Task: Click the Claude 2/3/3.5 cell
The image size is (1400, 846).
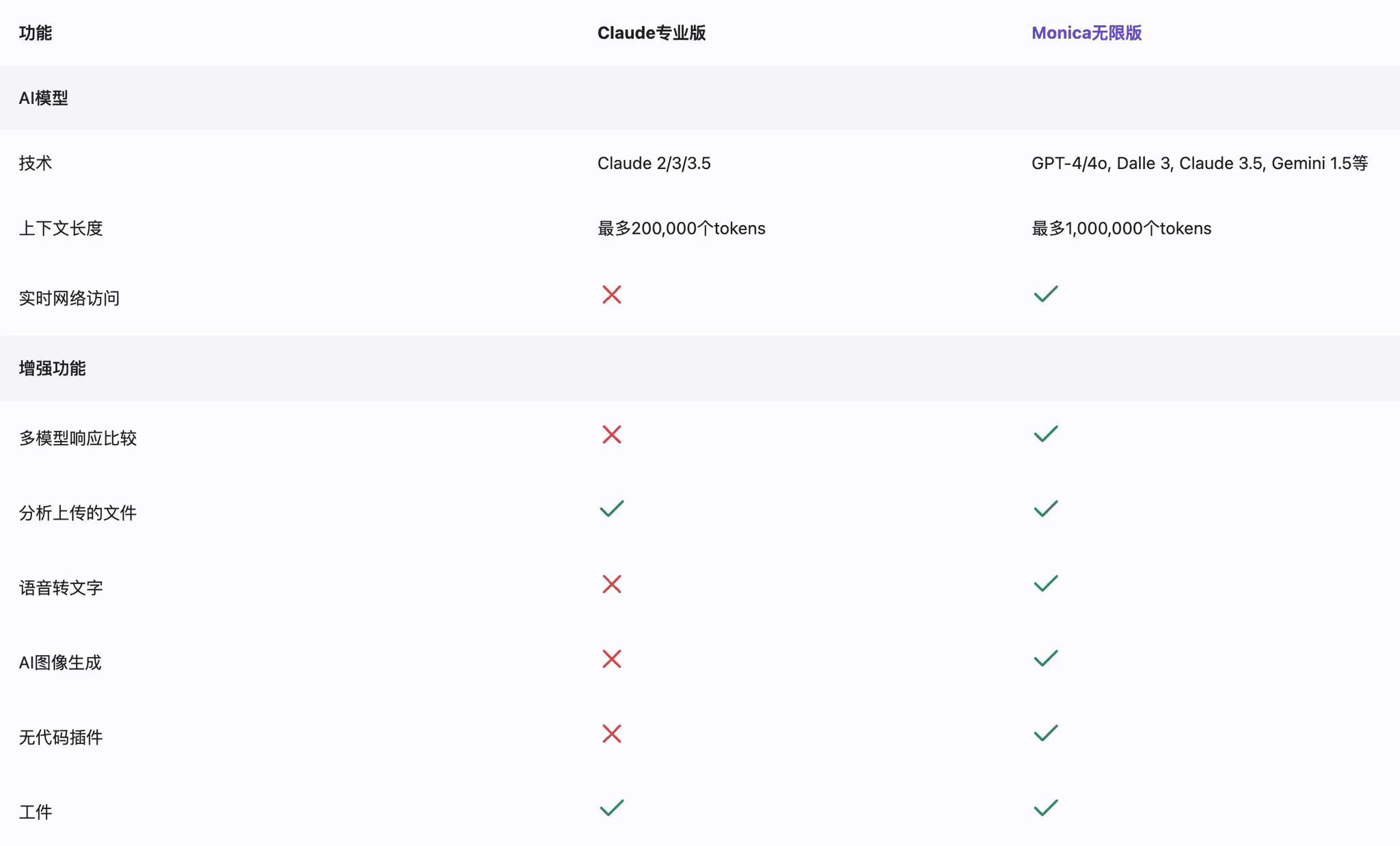Action: 654,163
